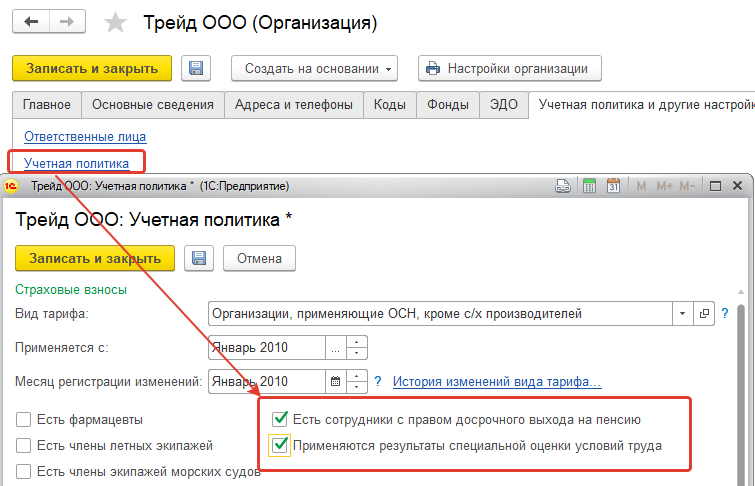Image resolution: width=755 pixels, height=486 pixels.
Task: Uncheck Применяются результаты специальной оценки условий труда
Action: point(280,445)
